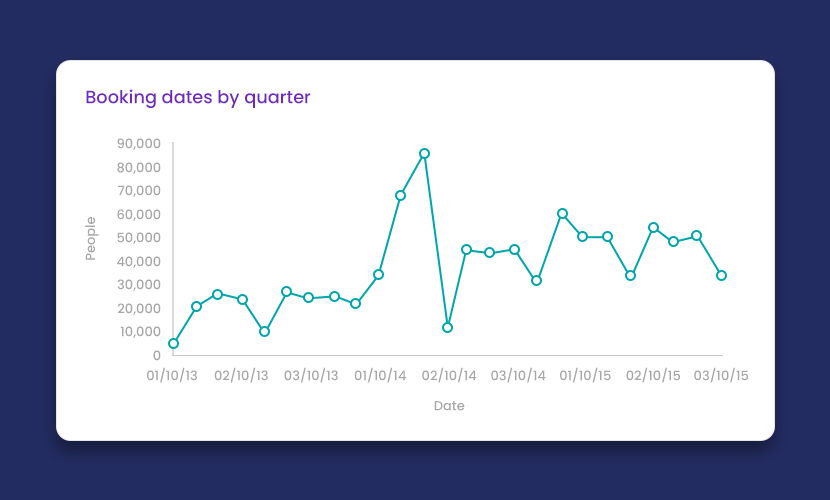
Task: Click the 0 label on the y-axis
Action: [x=156, y=355]
